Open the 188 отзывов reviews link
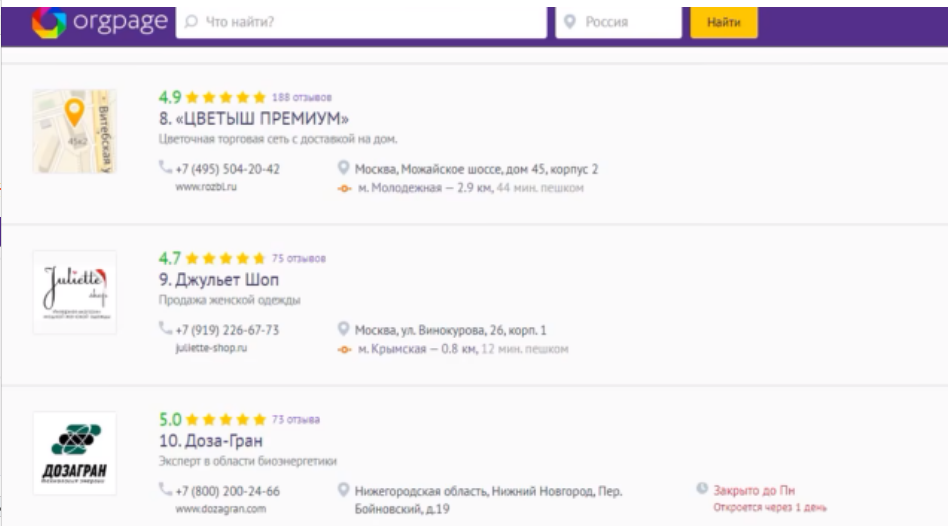This screenshot has height=526, width=948. pyautogui.click(x=302, y=97)
